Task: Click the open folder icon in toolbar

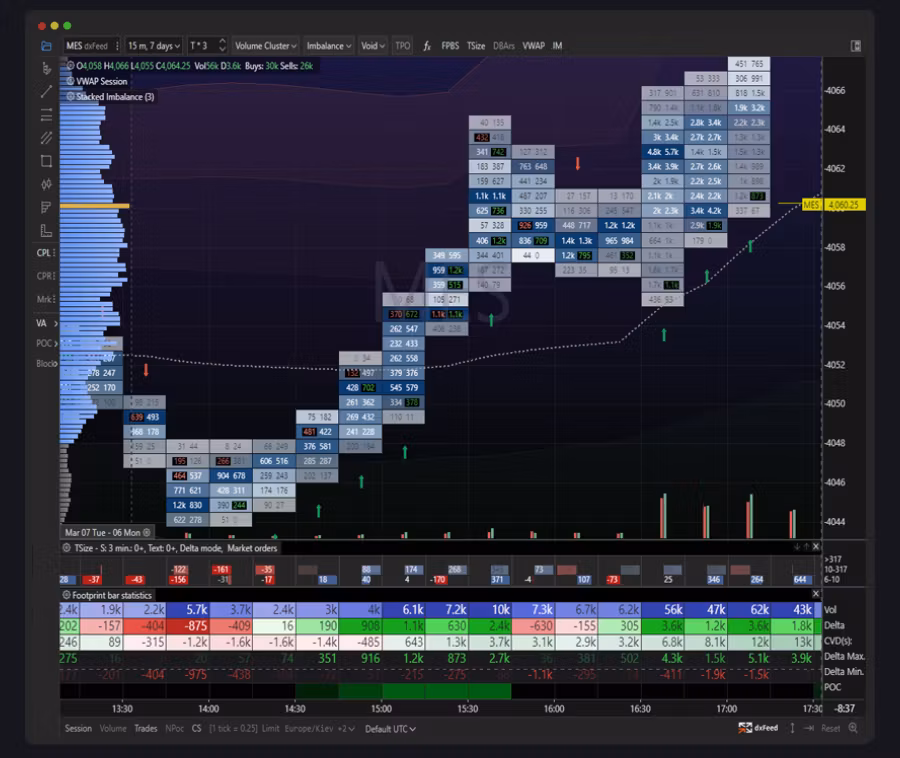Action: tap(46, 46)
